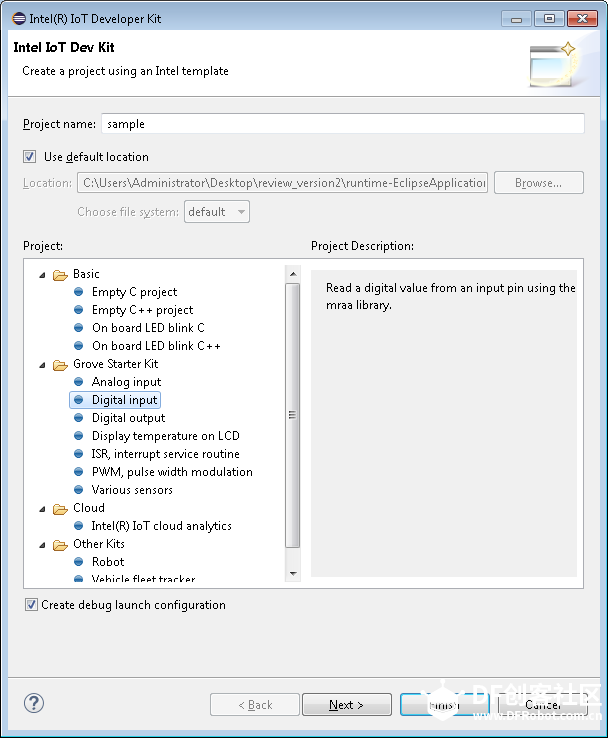Click the Browse button
This screenshot has height=738, width=608.
(539, 183)
